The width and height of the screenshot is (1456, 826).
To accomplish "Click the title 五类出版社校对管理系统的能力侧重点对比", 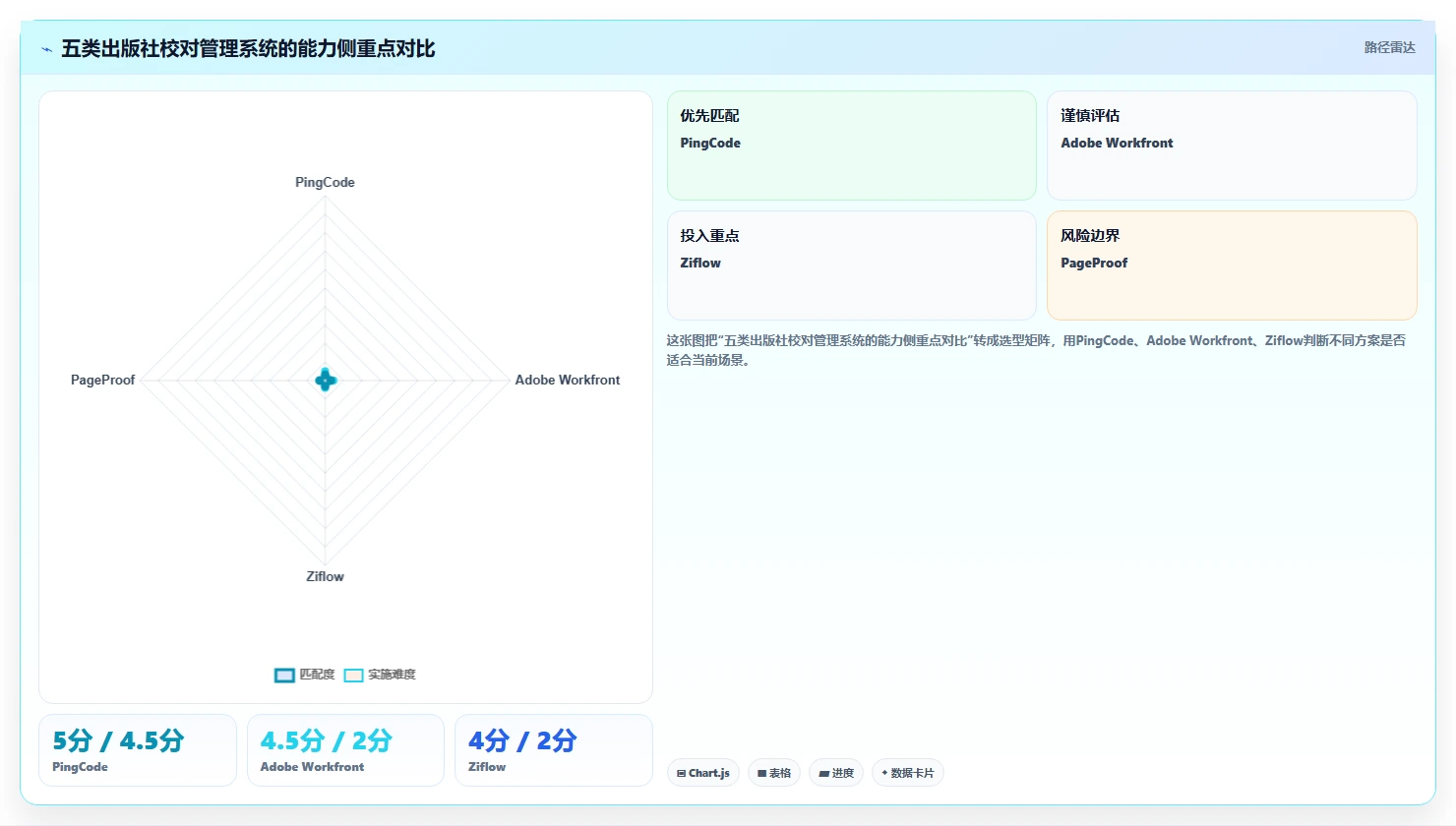I will tap(248, 49).
